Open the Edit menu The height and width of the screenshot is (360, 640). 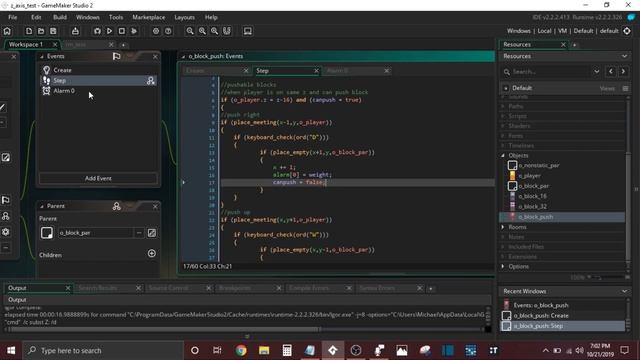(x=36, y=17)
